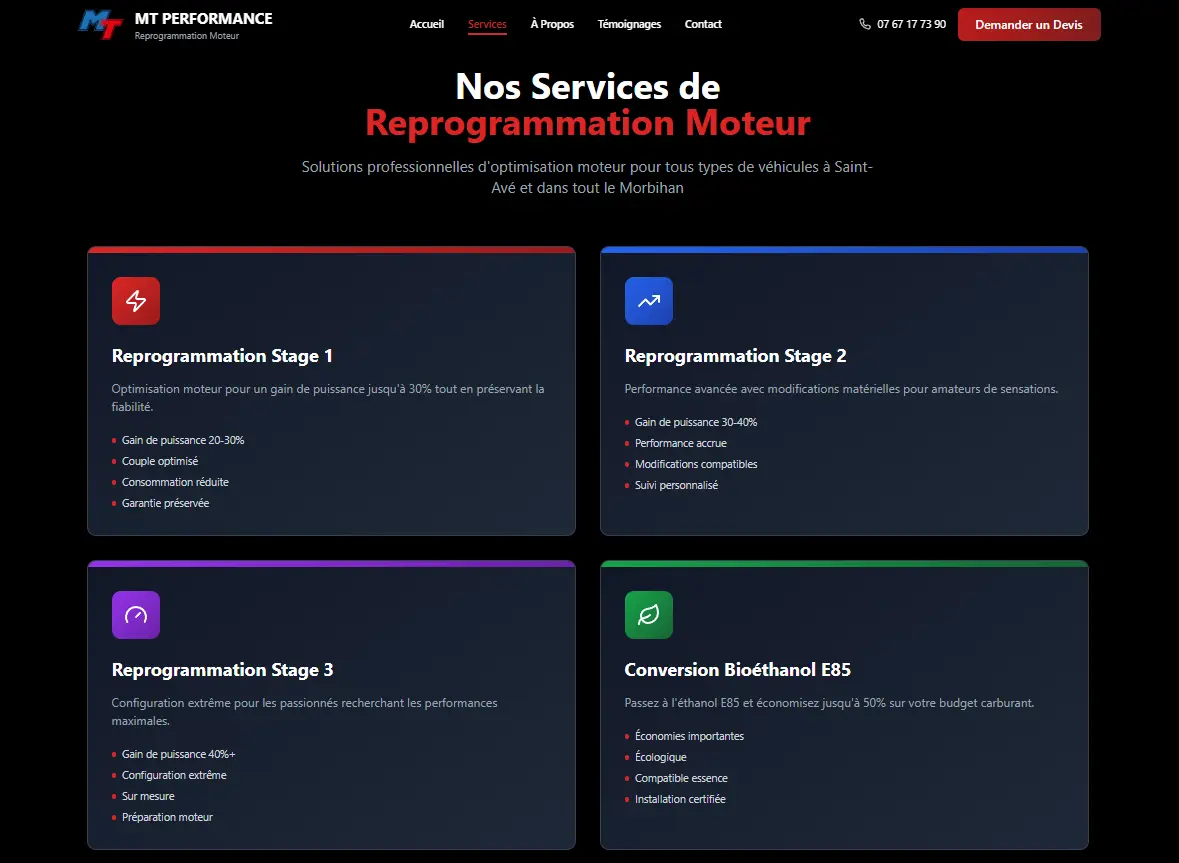1179x863 pixels.
Task: Navigate to the Témoignages section
Action: tap(629, 24)
